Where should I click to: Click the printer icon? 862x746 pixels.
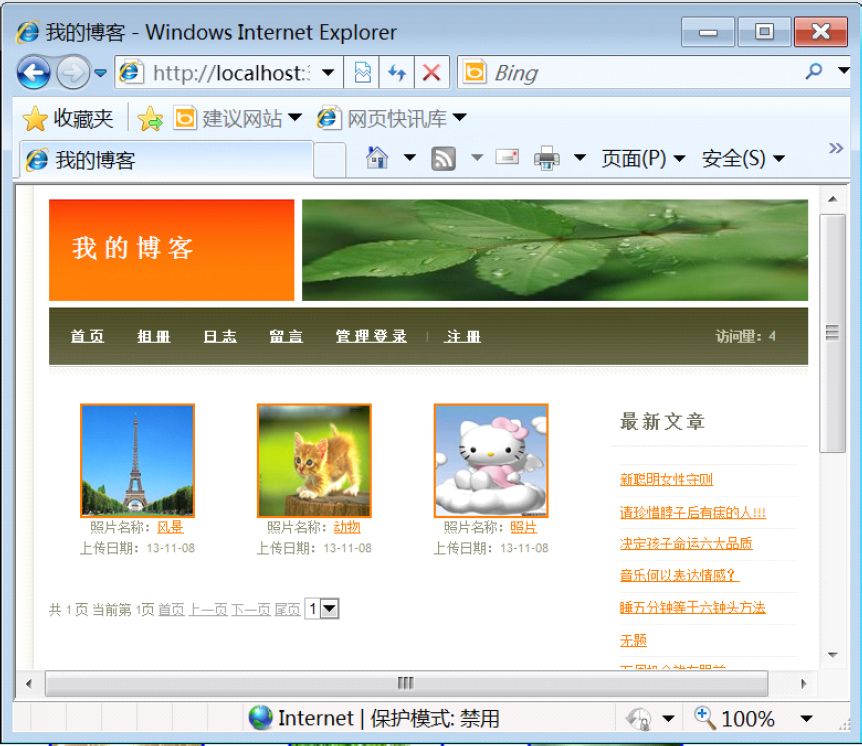pyautogui.click(x=546, y=158)
